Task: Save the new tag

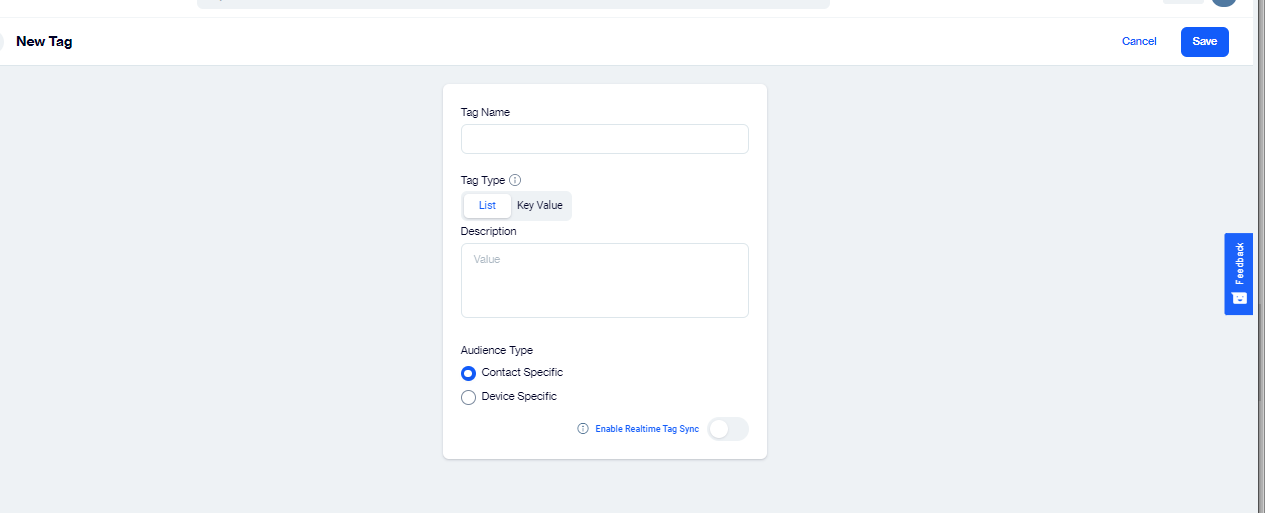Action: [x=1204, y=42]
